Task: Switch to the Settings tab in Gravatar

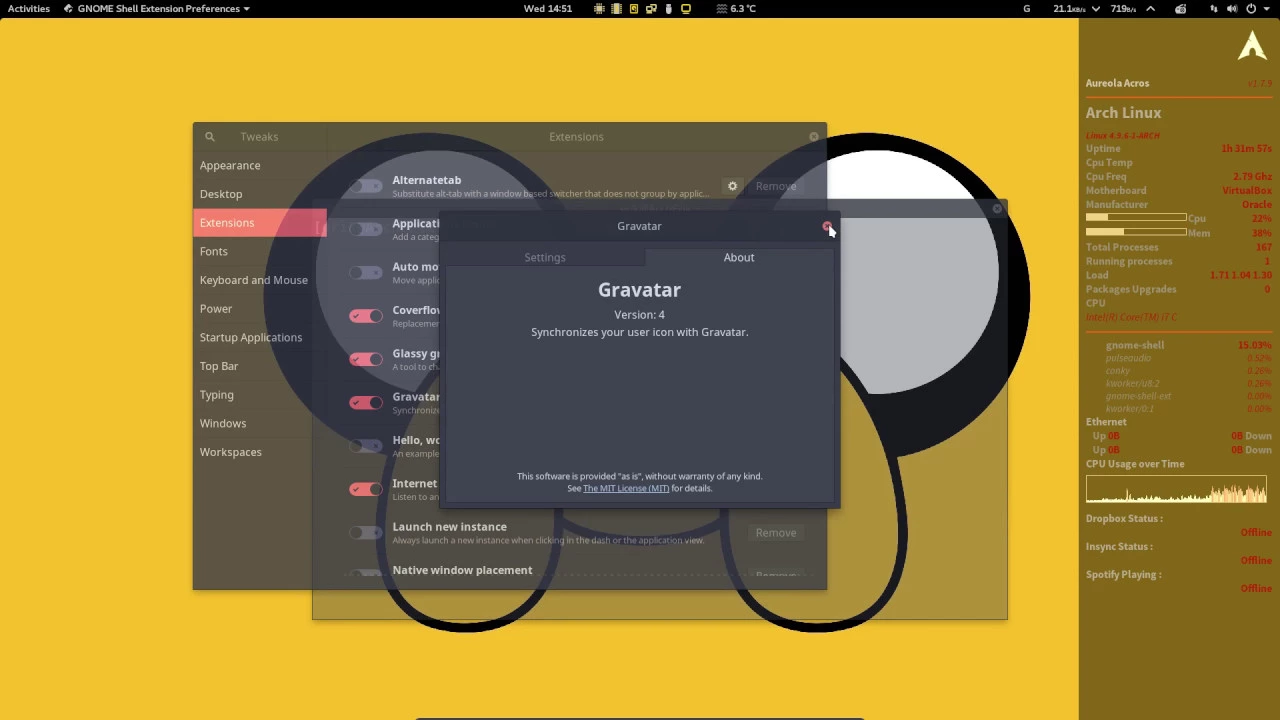Action: tap(544, 258)
